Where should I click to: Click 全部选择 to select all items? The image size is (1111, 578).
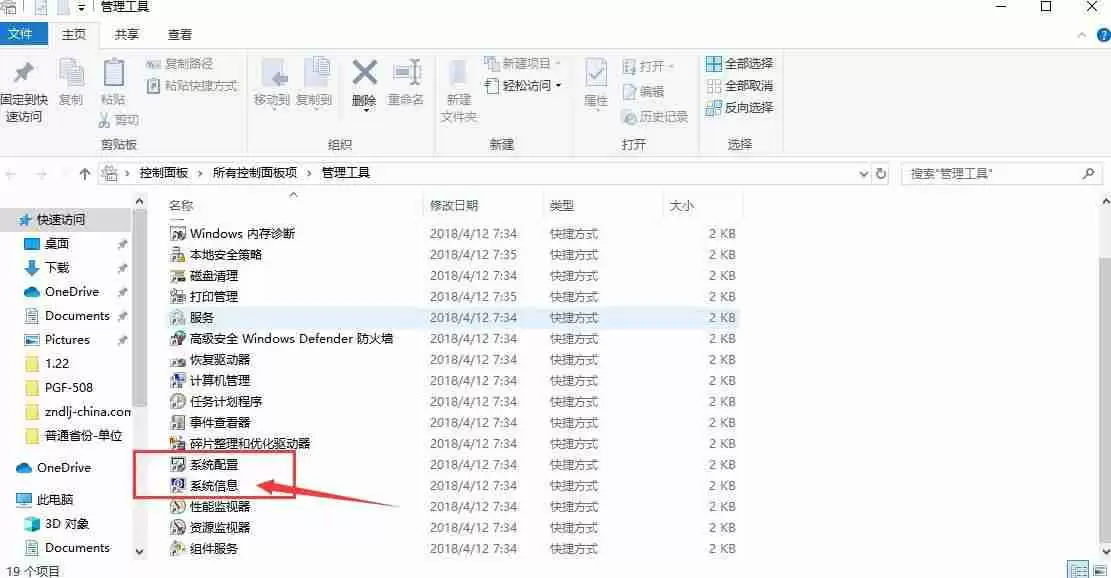tap(740, 62)
